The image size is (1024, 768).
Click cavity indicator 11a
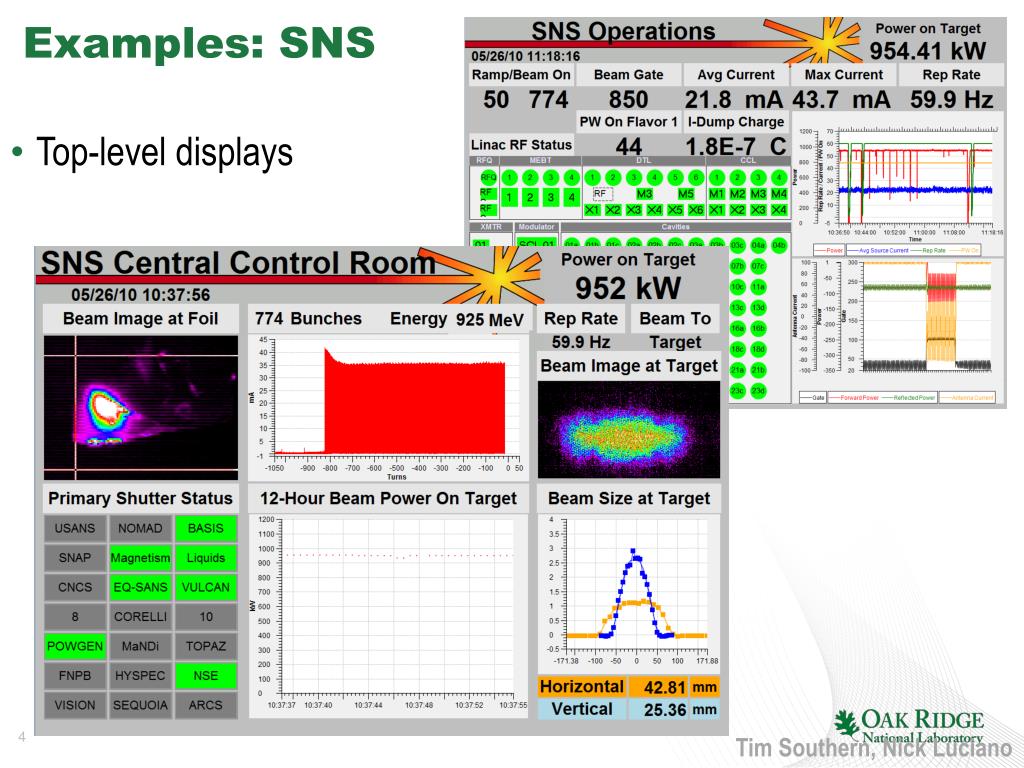pos(758,287)
